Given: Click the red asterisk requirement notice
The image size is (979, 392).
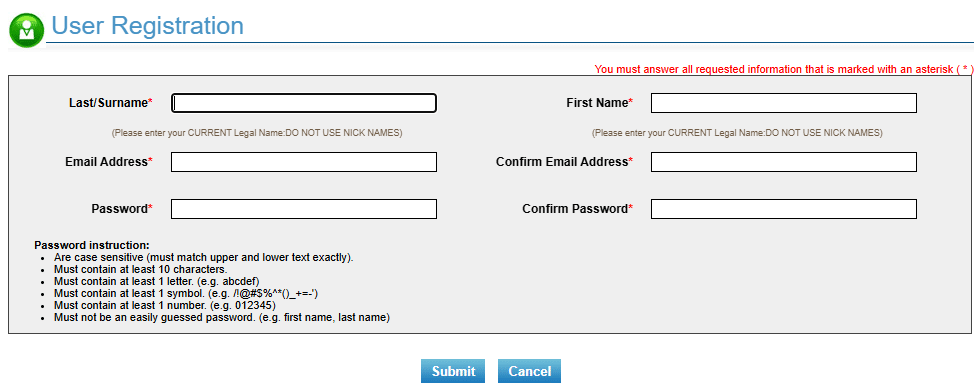Looking at the screenshot, I should click(784, 69).
